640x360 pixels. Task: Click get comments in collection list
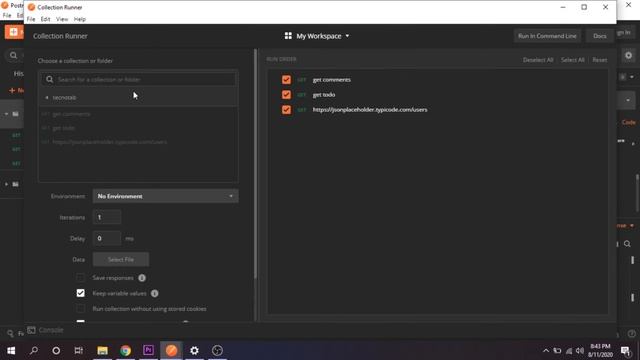pyautogui.click(x=71, y=114)
